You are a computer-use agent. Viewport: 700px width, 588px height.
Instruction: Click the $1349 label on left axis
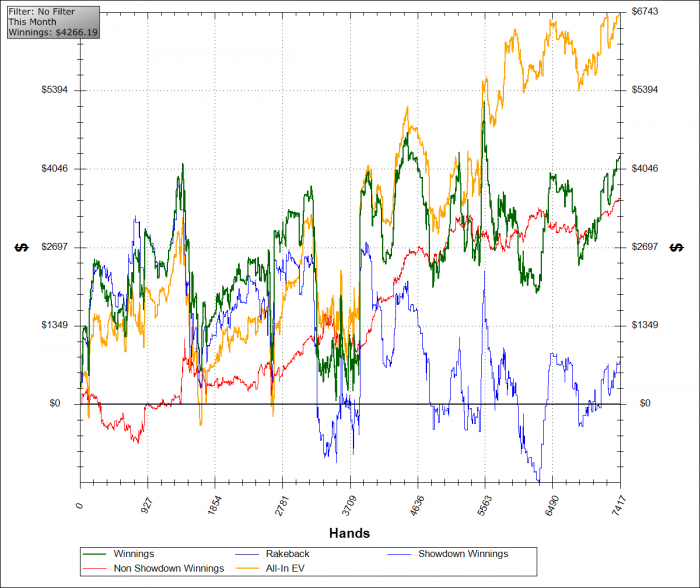pyautogui.click(x=54, y=325)
